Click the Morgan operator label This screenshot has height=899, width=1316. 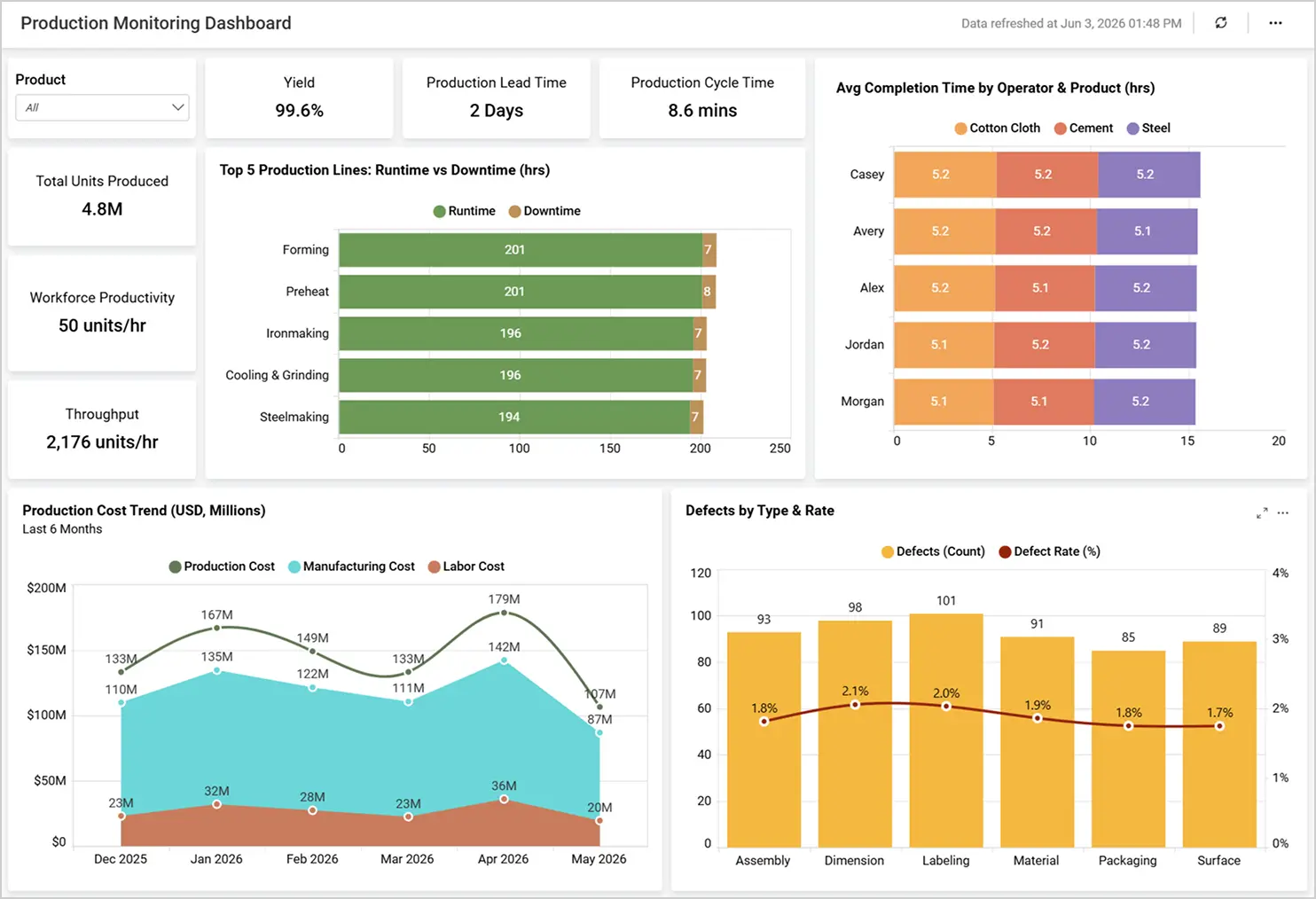(862, 402)
